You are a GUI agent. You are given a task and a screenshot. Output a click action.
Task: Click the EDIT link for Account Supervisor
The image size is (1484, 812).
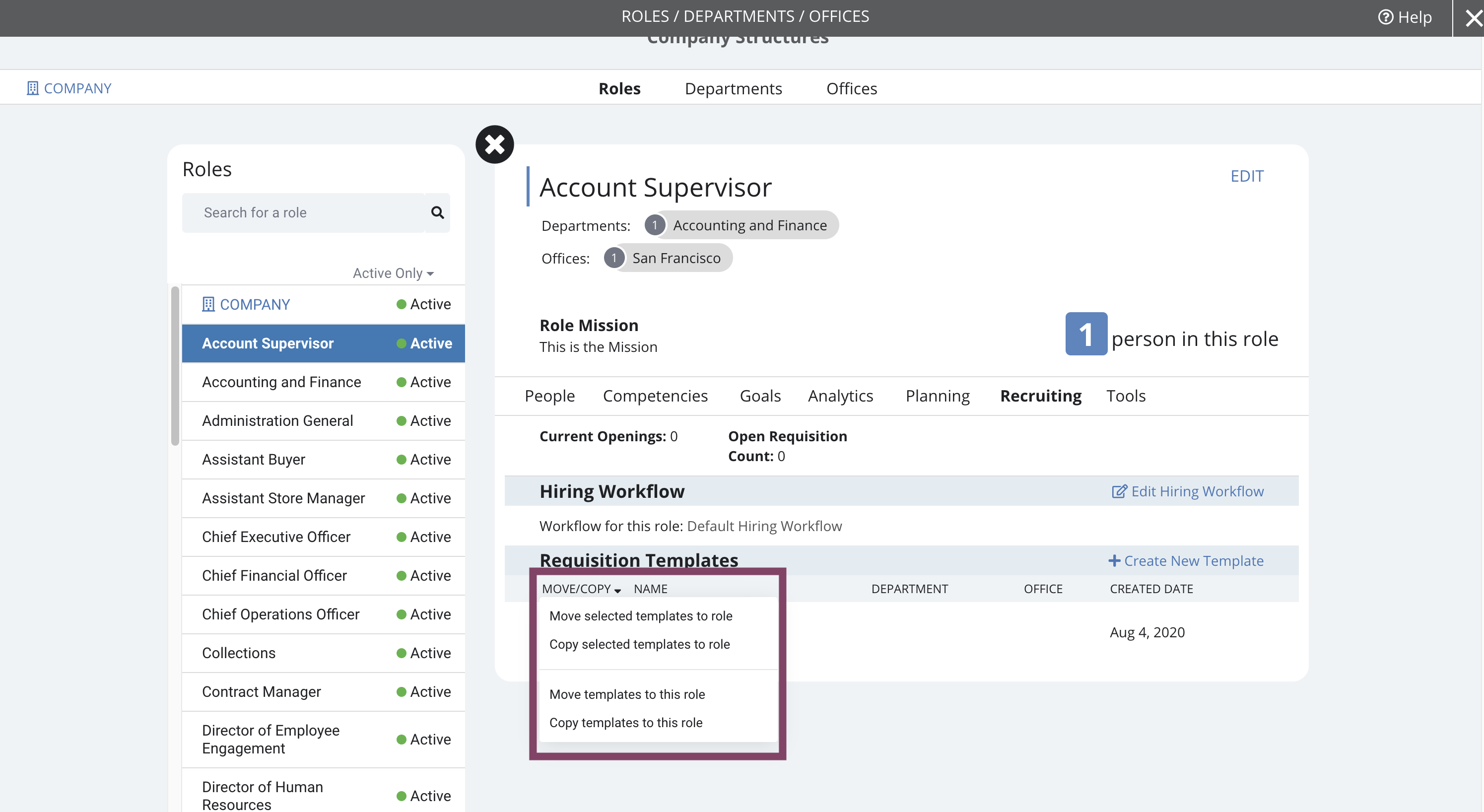coord(1247,176)
